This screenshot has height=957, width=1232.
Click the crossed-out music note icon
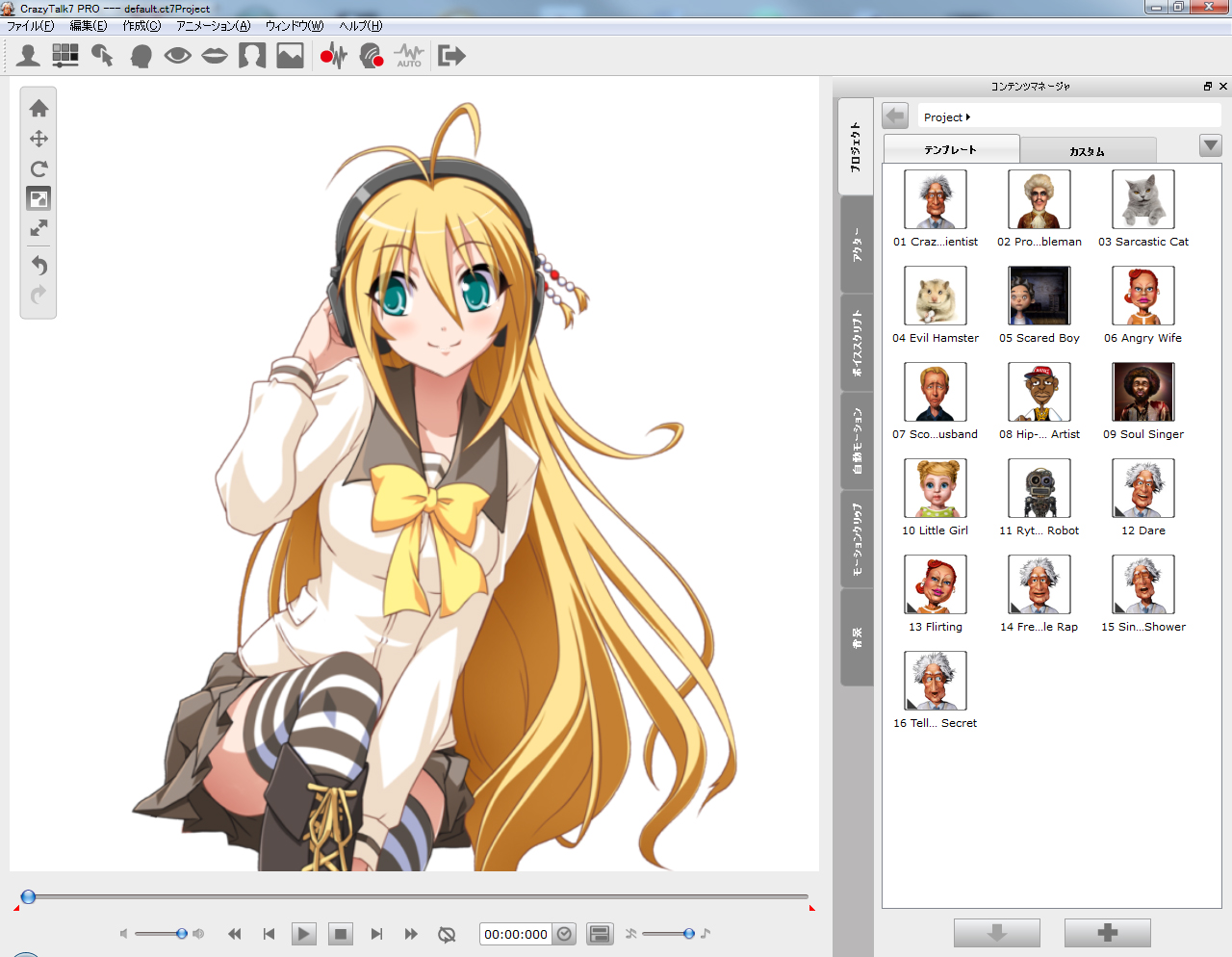click(x=630, y=933)
